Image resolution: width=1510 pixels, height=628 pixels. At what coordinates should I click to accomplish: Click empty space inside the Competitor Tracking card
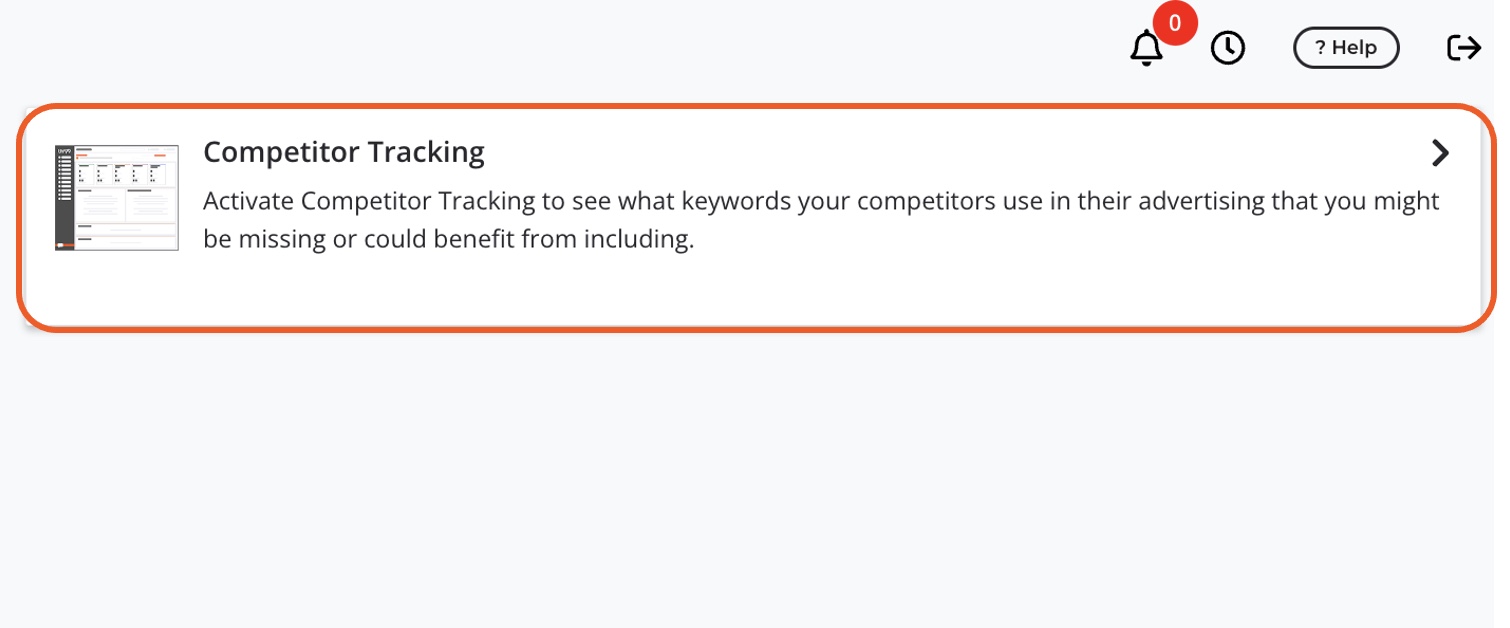(900, 290)
